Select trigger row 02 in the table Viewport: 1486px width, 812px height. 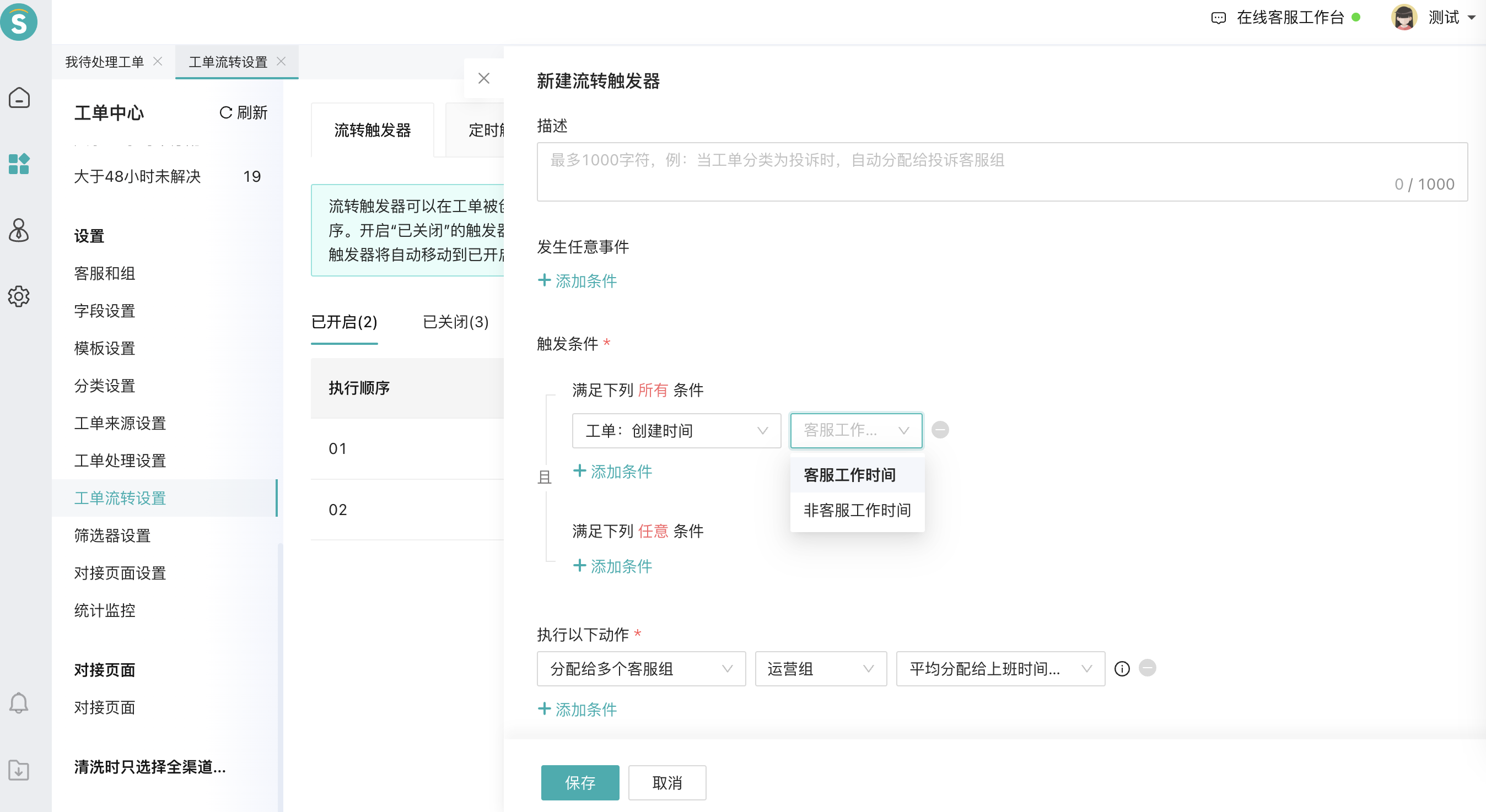click(x=407, y=510)
